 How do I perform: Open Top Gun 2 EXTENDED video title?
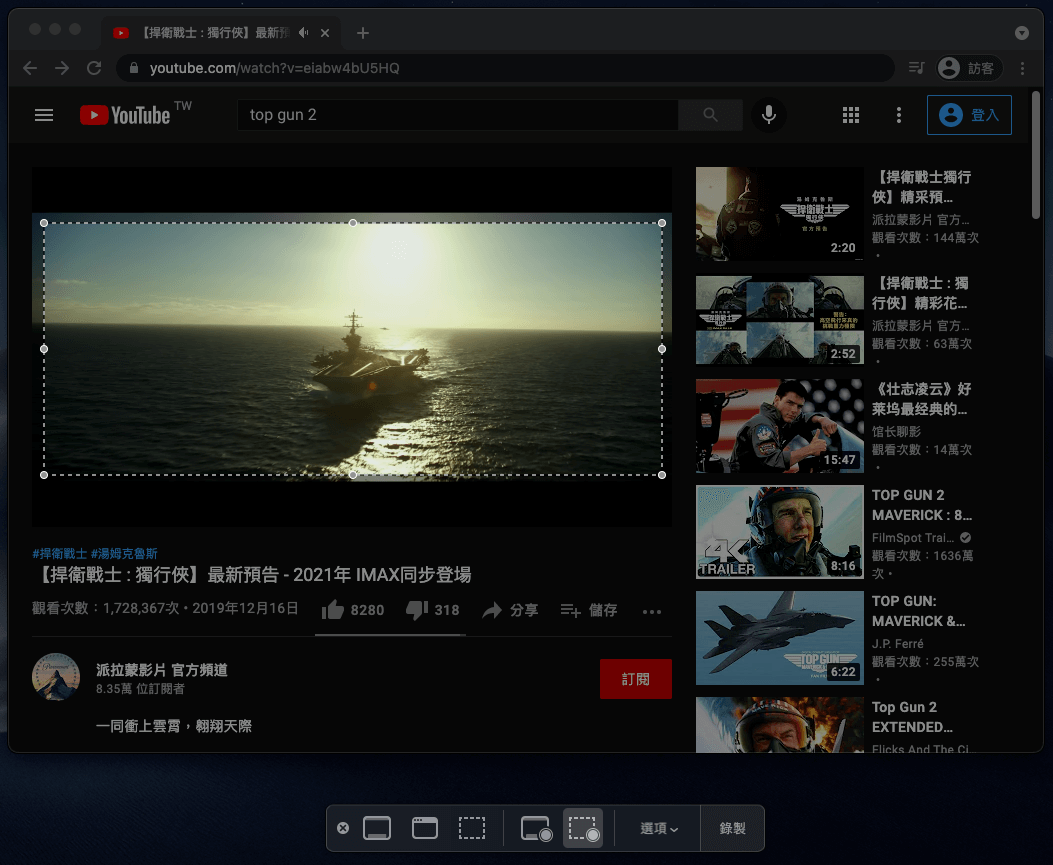912,717
